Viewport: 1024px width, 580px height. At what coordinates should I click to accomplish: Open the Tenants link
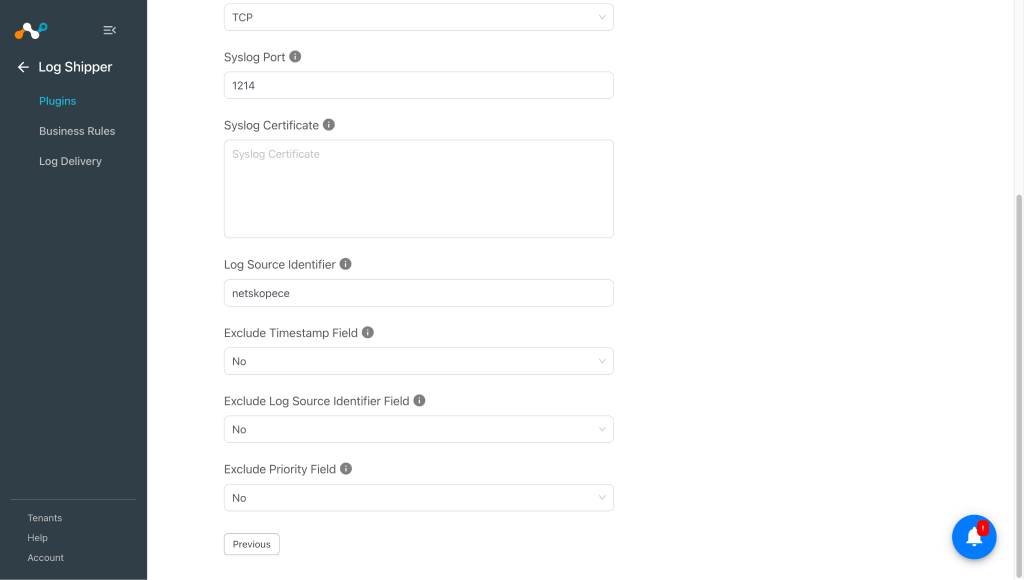coord(44,518)
